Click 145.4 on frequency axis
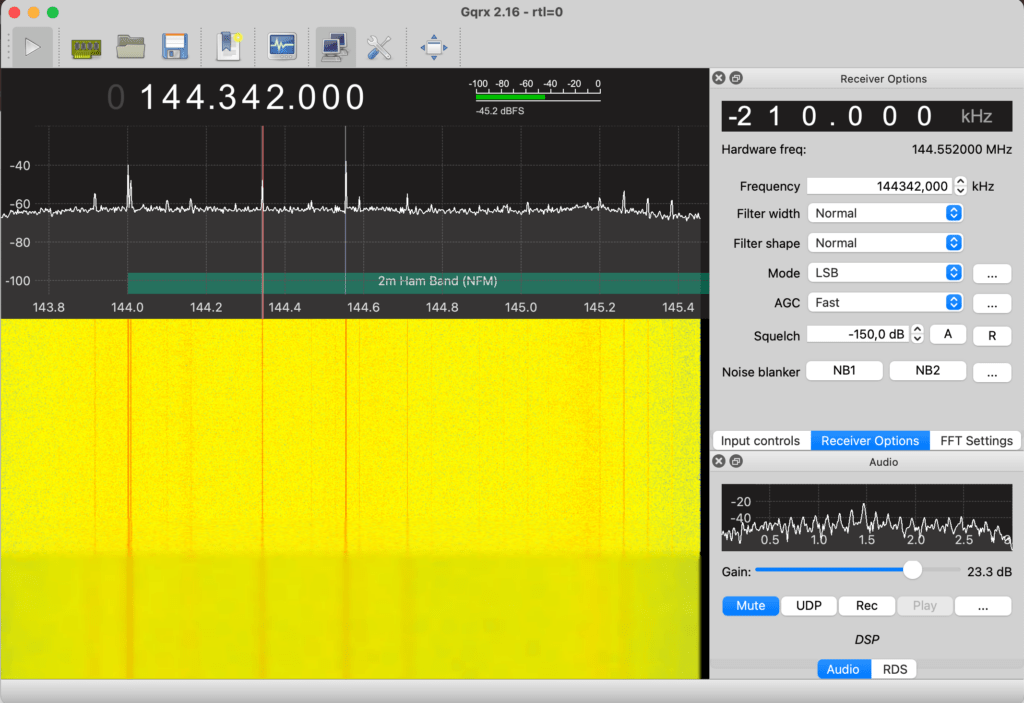This screenshot has height=703, width=1024. (678, 307)
